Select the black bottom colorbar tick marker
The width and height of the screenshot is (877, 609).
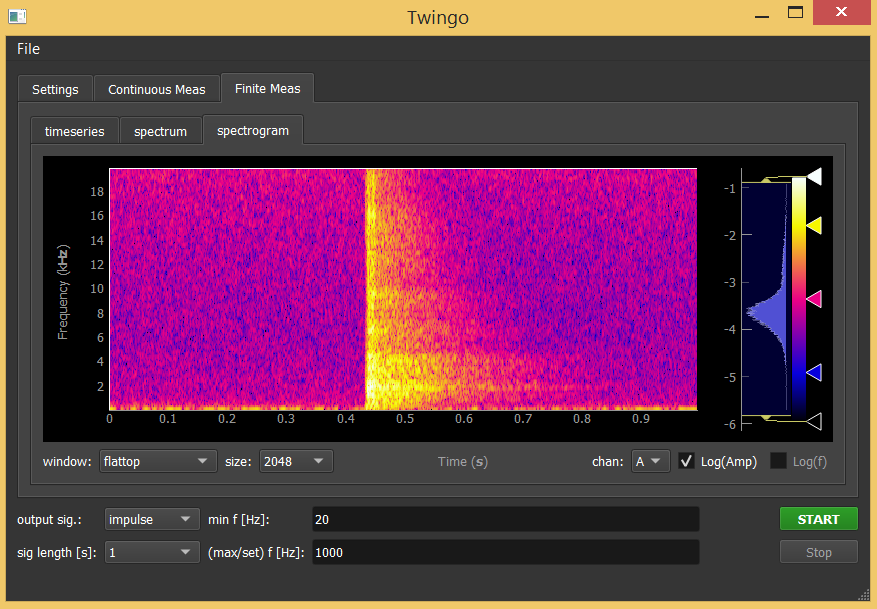pyautogui.click(x=814, y=421)
